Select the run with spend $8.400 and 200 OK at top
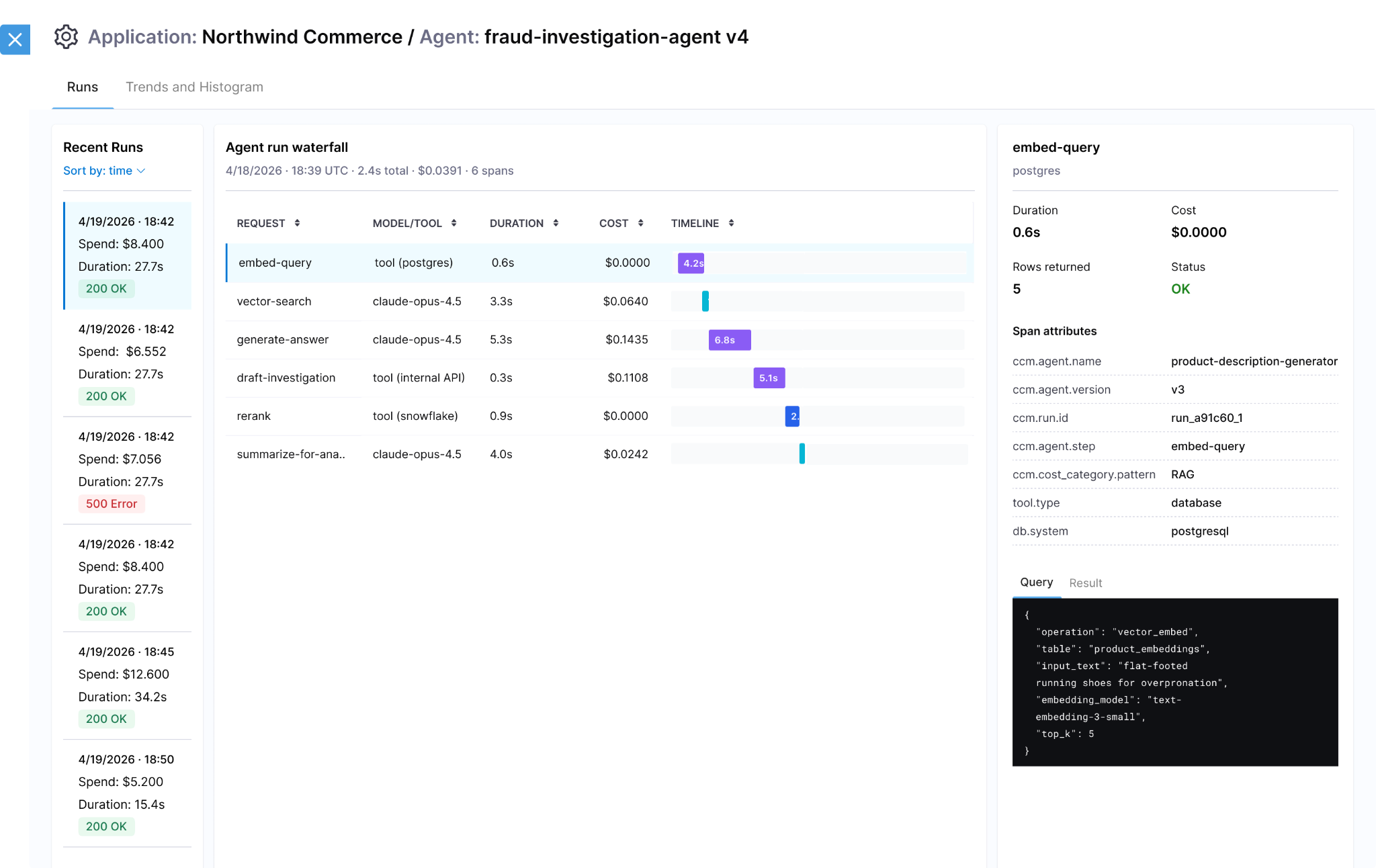Screen dimensions: 1376x868 (x=128, y=256)
